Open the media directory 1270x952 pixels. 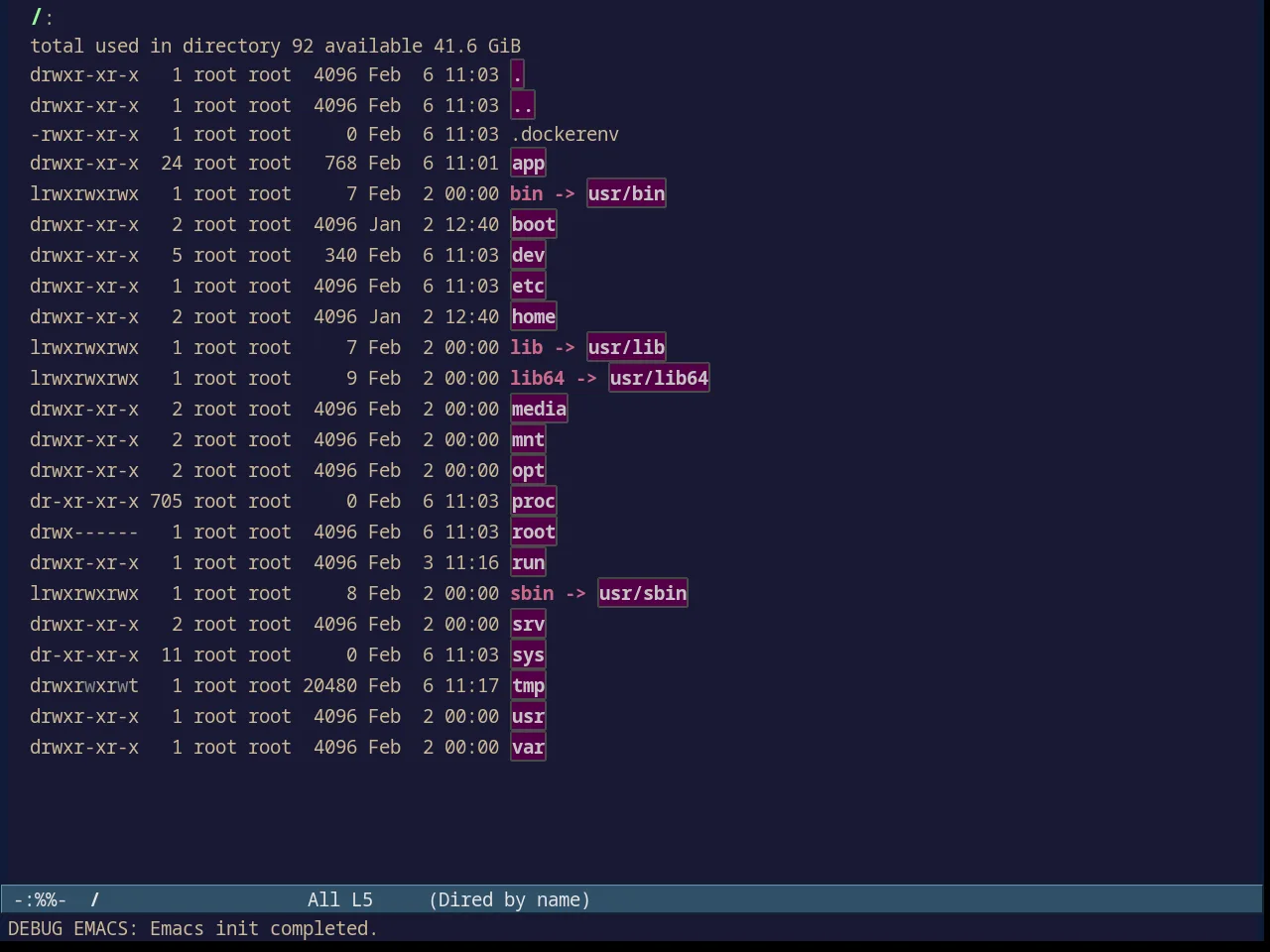[539, 409]
